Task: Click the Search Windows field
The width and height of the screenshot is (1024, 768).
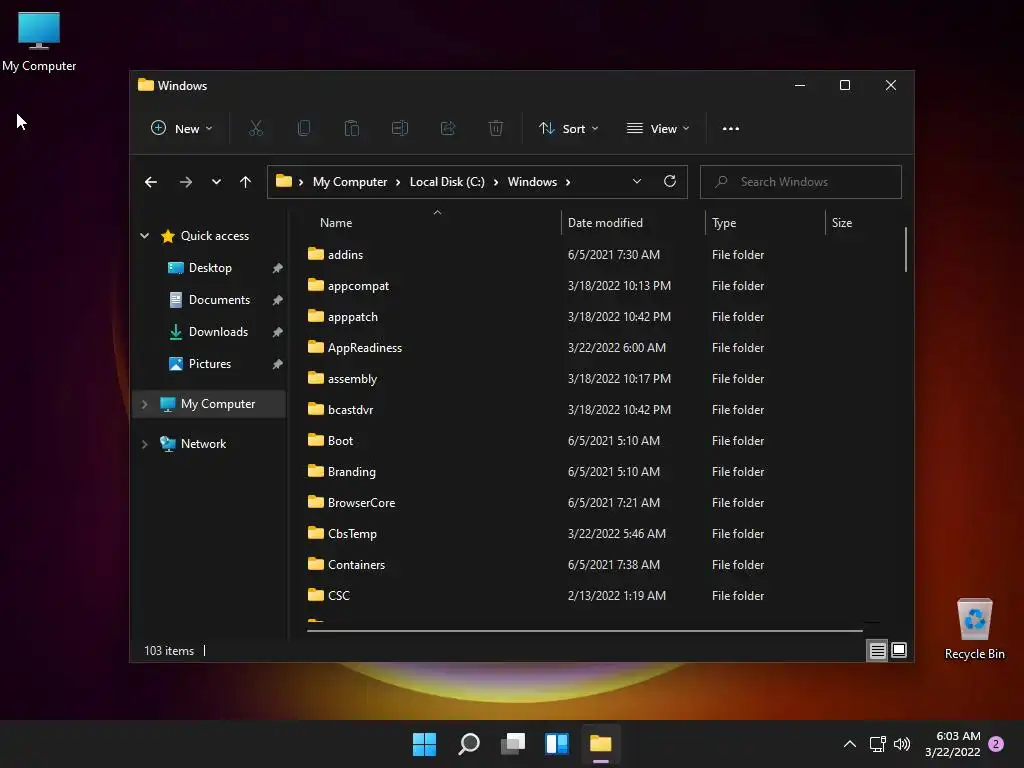Action: tap(801, 182)
